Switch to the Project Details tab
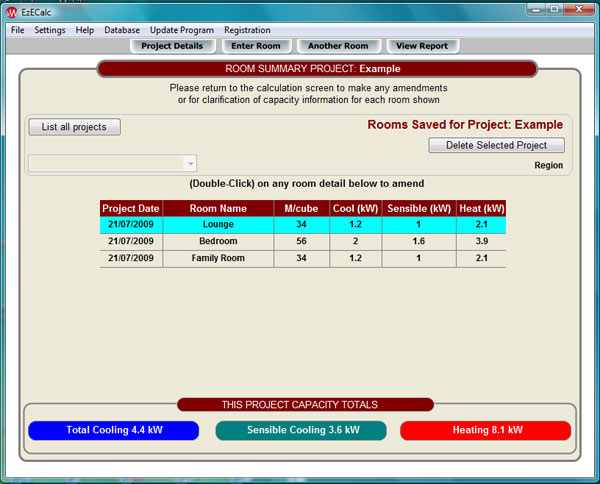The height and width of the screenshot is (484, 600). pos(172,46)
